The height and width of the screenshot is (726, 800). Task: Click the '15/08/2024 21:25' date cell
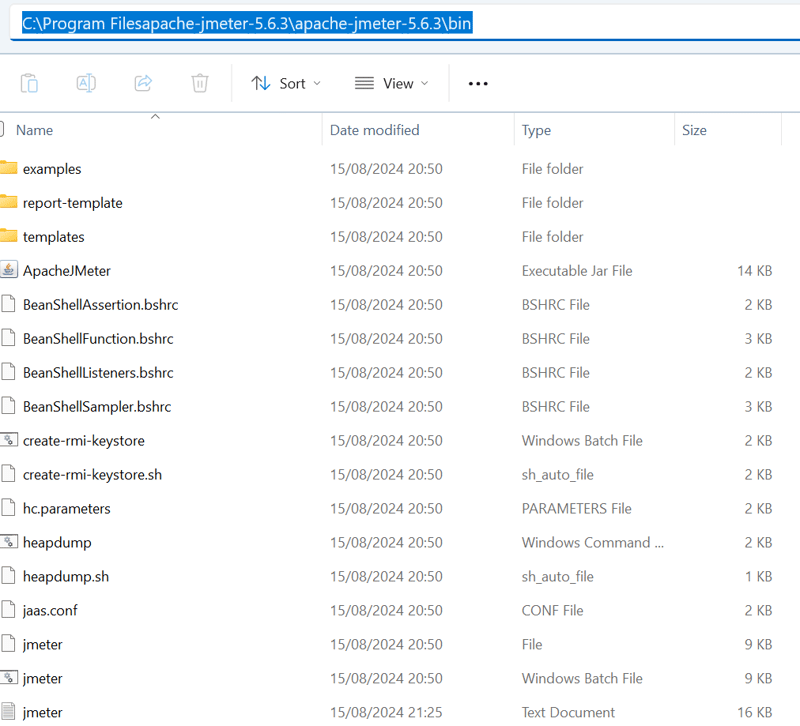pos(386,712)
